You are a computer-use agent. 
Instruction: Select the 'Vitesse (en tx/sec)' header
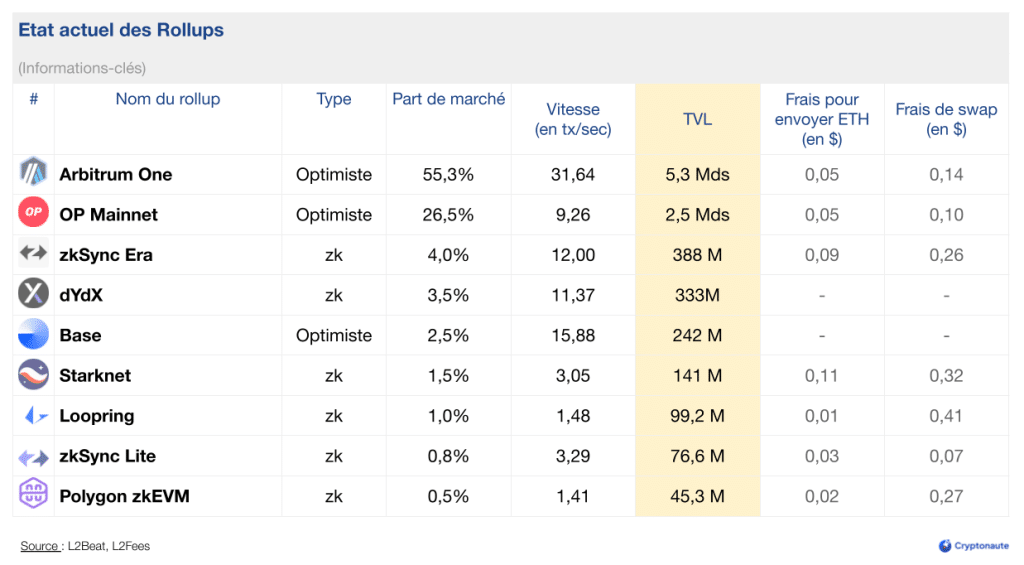[573, 120]
